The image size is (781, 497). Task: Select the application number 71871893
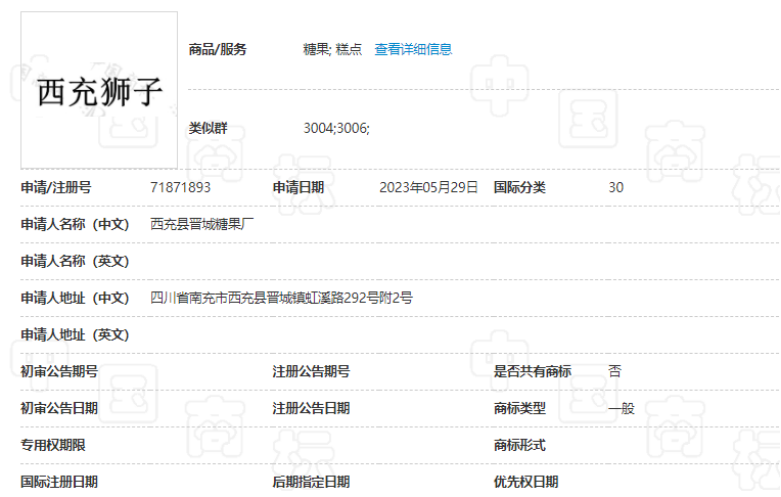point(180,187)
